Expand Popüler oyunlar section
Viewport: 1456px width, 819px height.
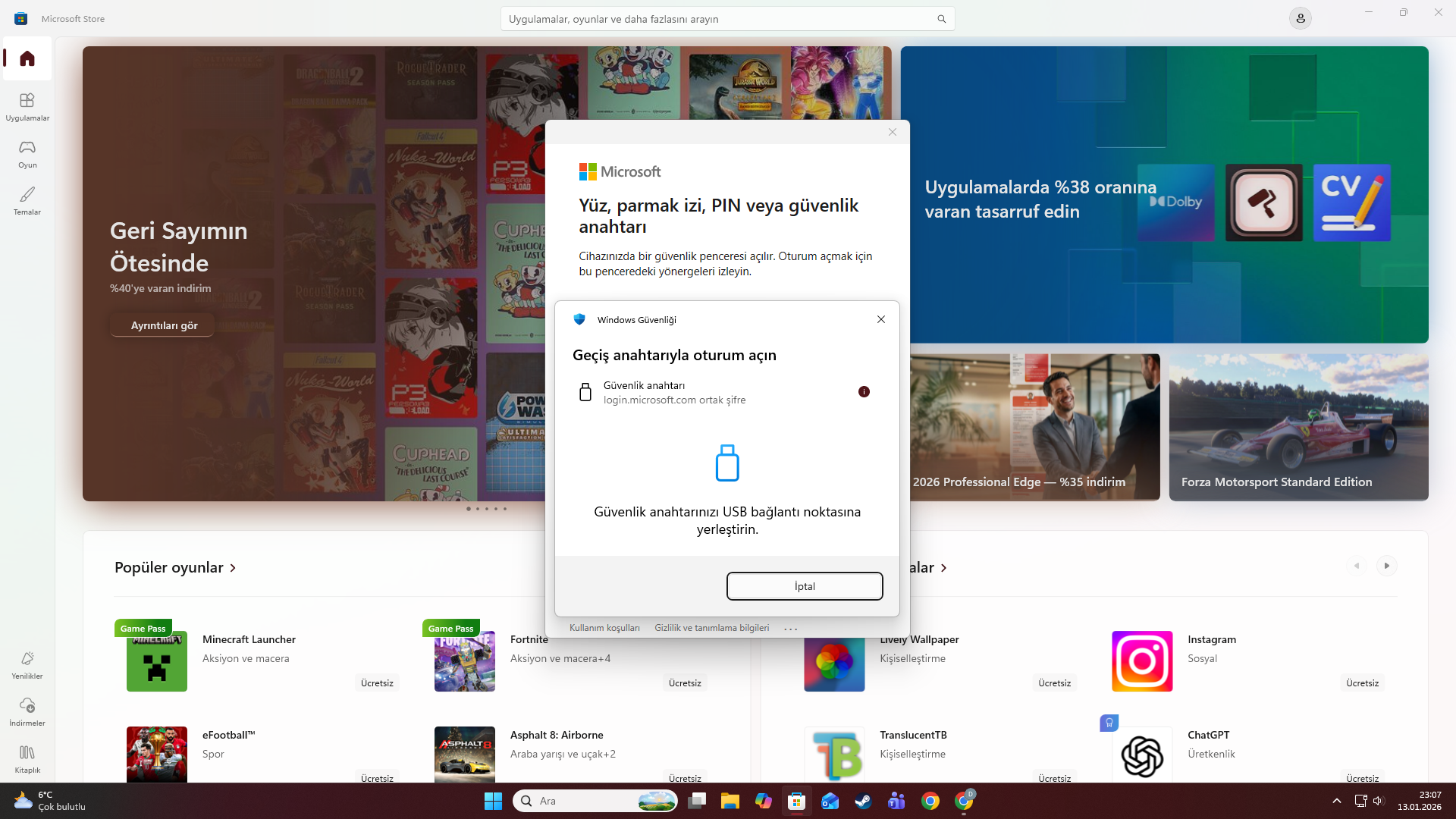click(x=175, y=567)
